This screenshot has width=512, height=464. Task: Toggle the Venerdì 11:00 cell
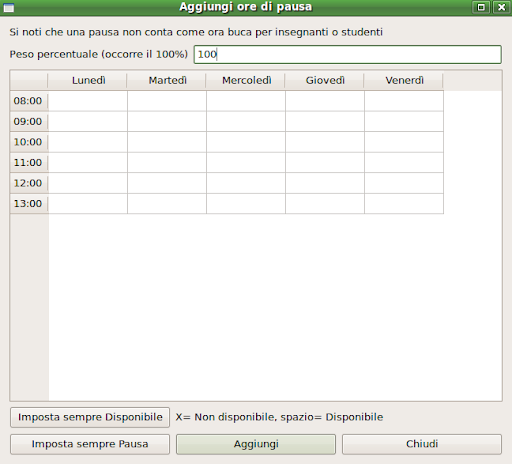click(404, 163)
